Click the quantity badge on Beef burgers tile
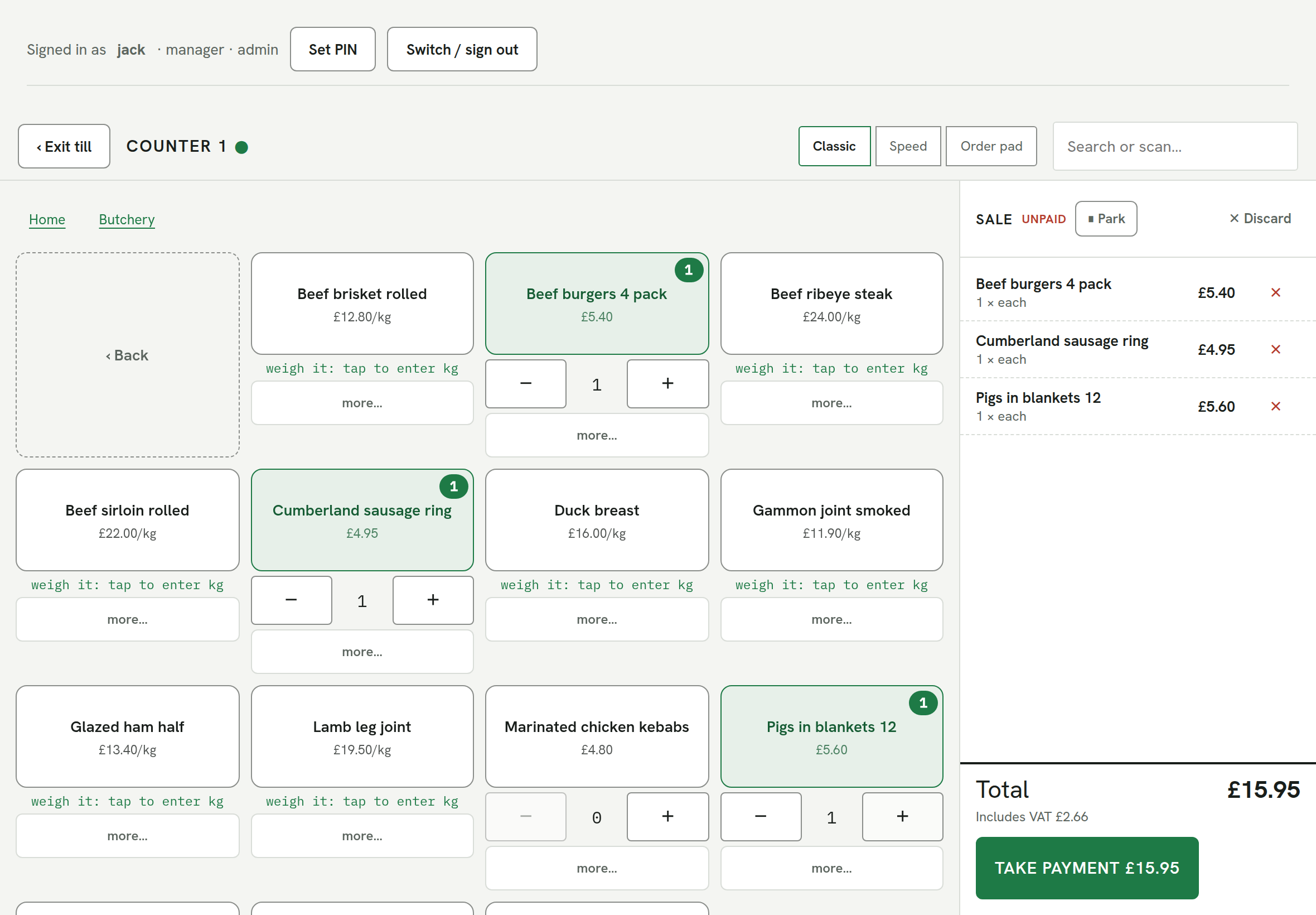 [x=689, y=269]
